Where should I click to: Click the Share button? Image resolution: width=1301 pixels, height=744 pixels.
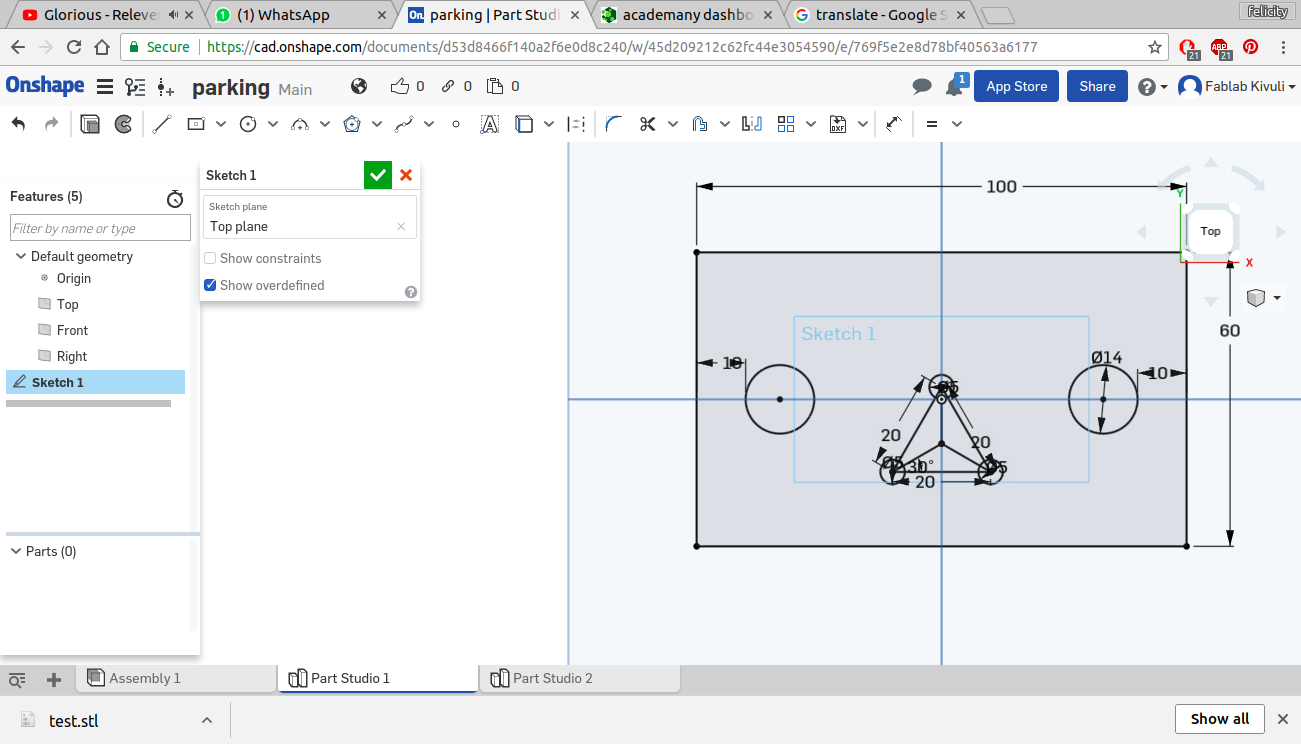click(1097, 87)
